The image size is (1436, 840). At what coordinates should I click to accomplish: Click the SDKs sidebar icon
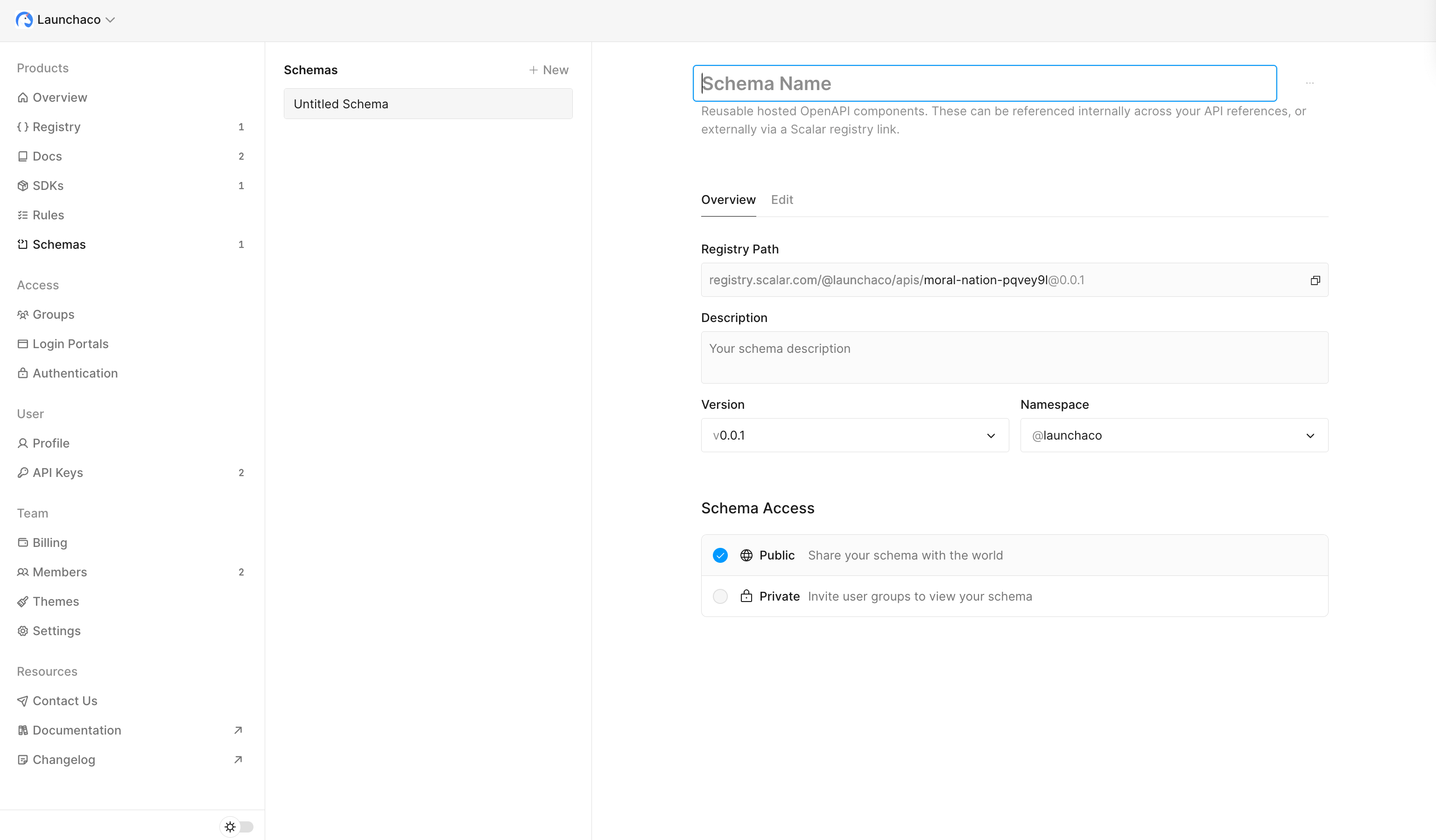click(23, 185)
